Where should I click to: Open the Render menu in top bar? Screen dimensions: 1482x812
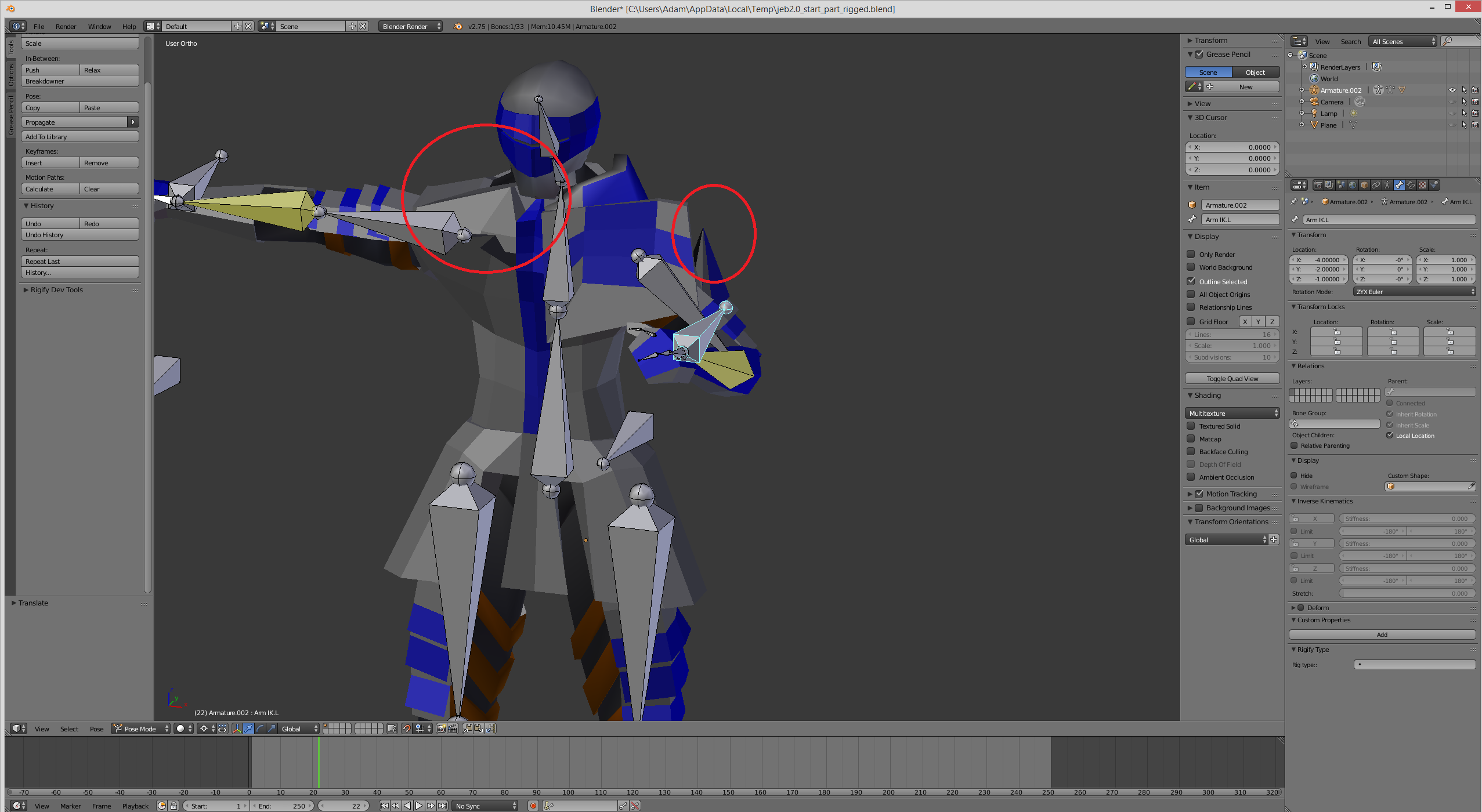66,26
